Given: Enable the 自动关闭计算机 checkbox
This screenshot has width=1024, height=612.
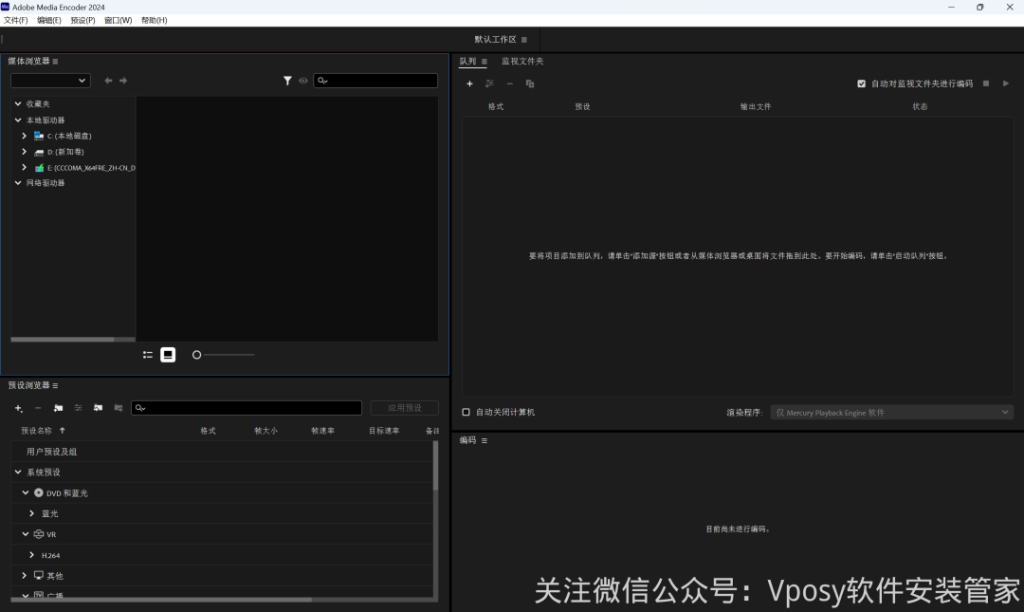Looking at the screenshot, I should tap(466, 413).
